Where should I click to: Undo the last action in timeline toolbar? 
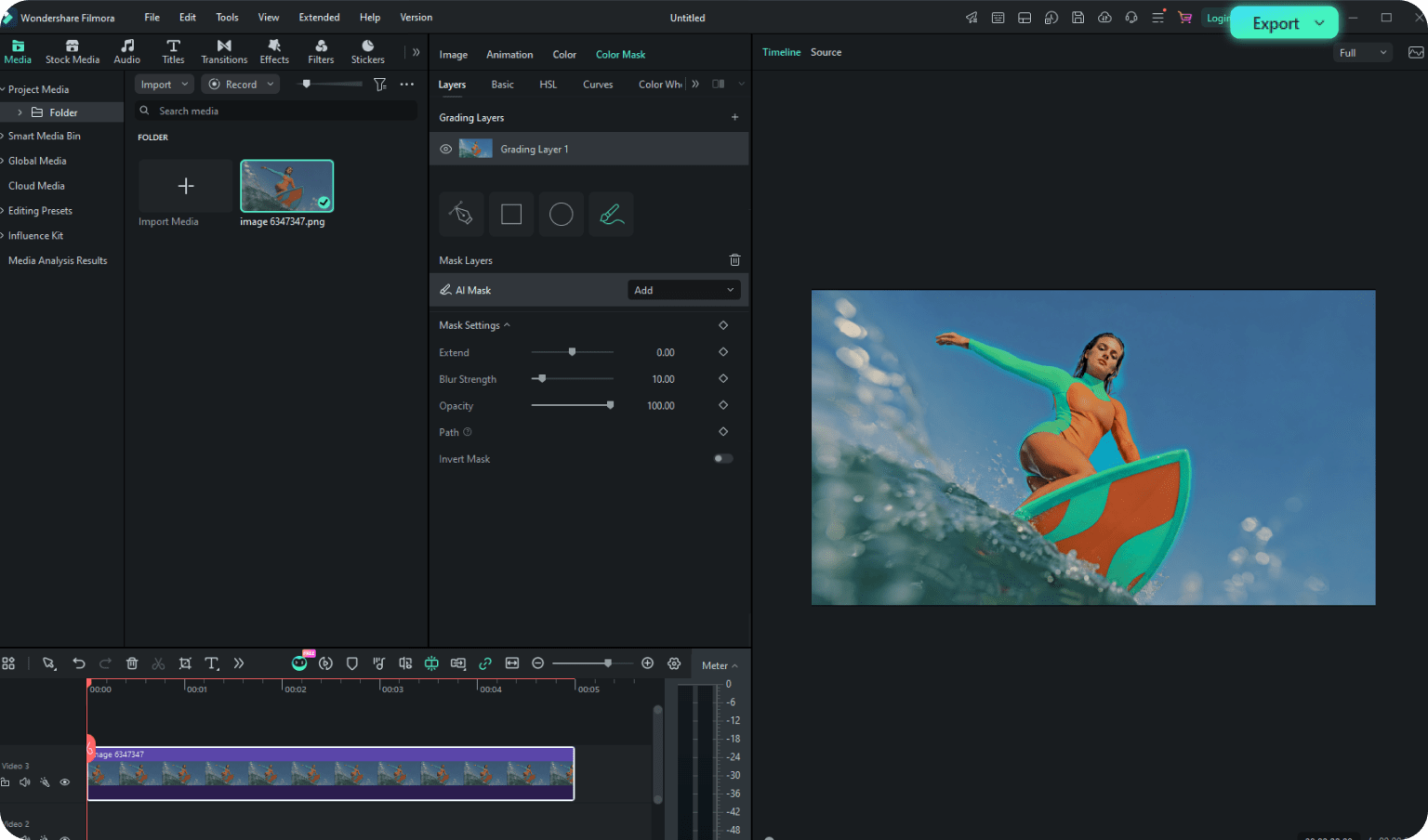pyautogui.click(x=79, y=663)
